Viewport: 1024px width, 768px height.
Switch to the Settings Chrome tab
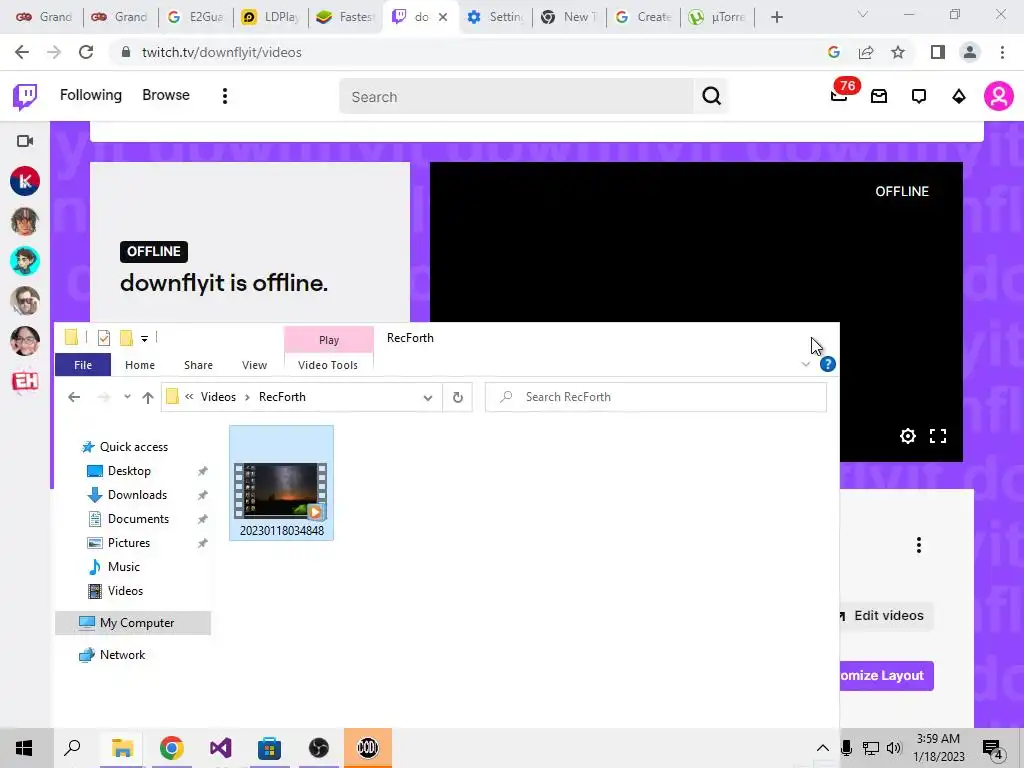pyautogui.click(x=495, y=17)
